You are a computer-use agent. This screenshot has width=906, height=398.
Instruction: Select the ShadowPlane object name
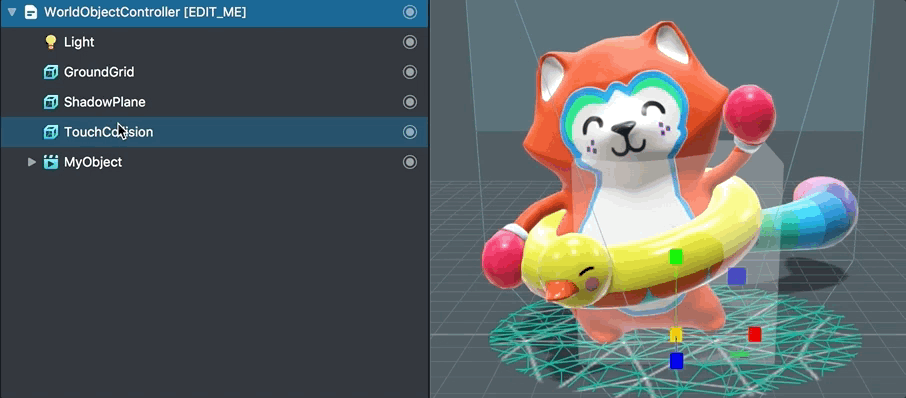[x=105, y=102]
